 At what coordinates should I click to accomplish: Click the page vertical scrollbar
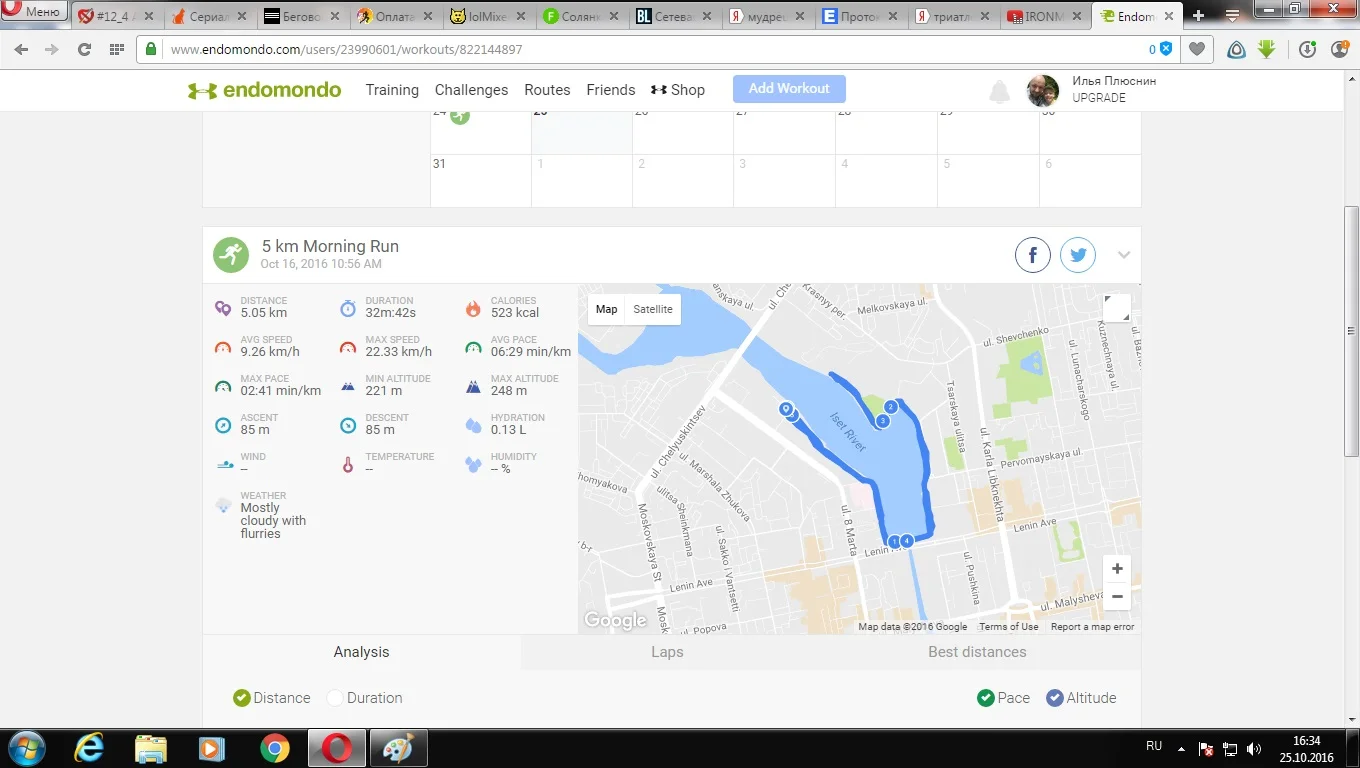(x=1351, y=330)
